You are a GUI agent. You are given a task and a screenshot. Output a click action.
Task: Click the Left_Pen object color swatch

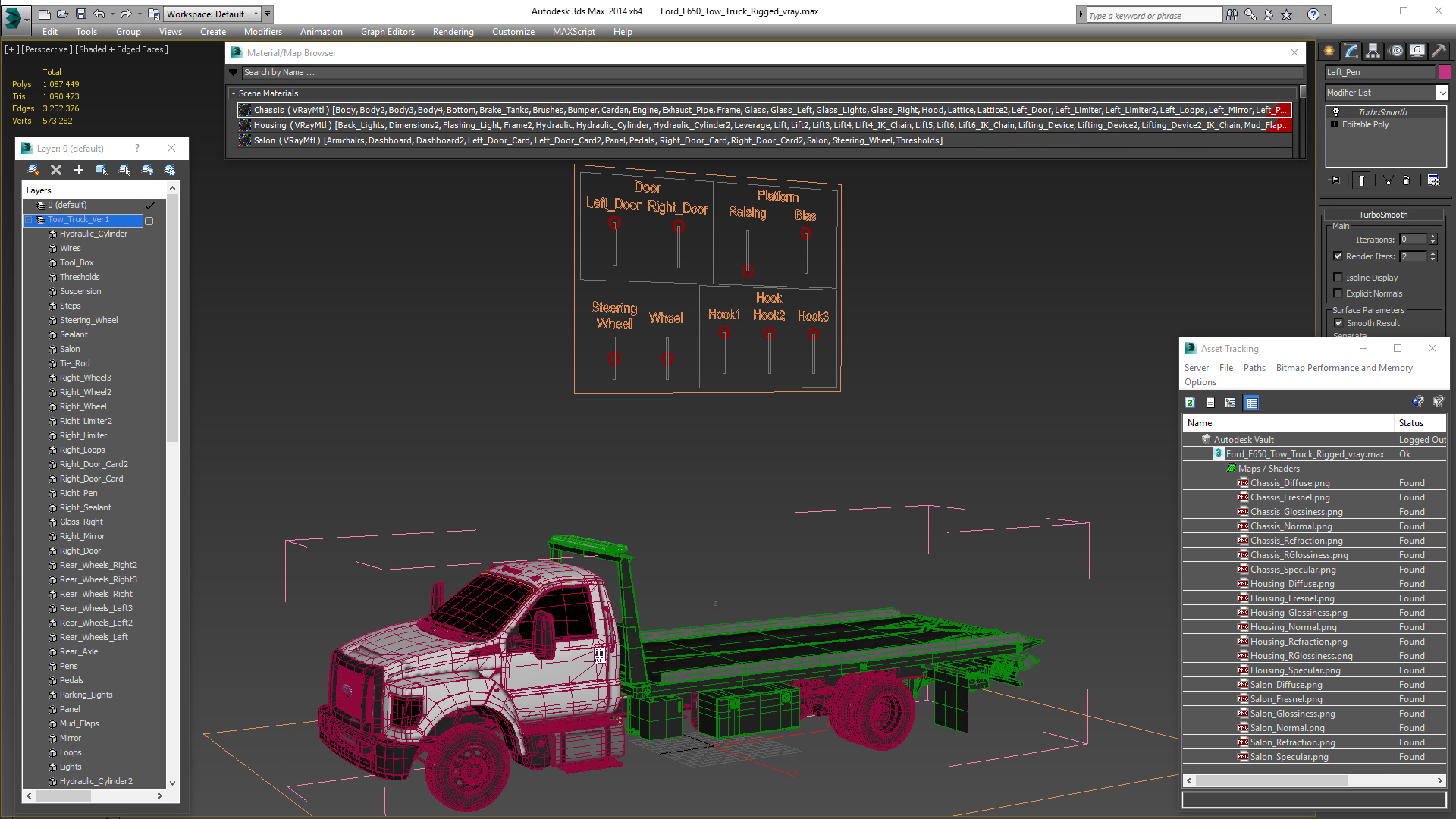click(1444, 72)
